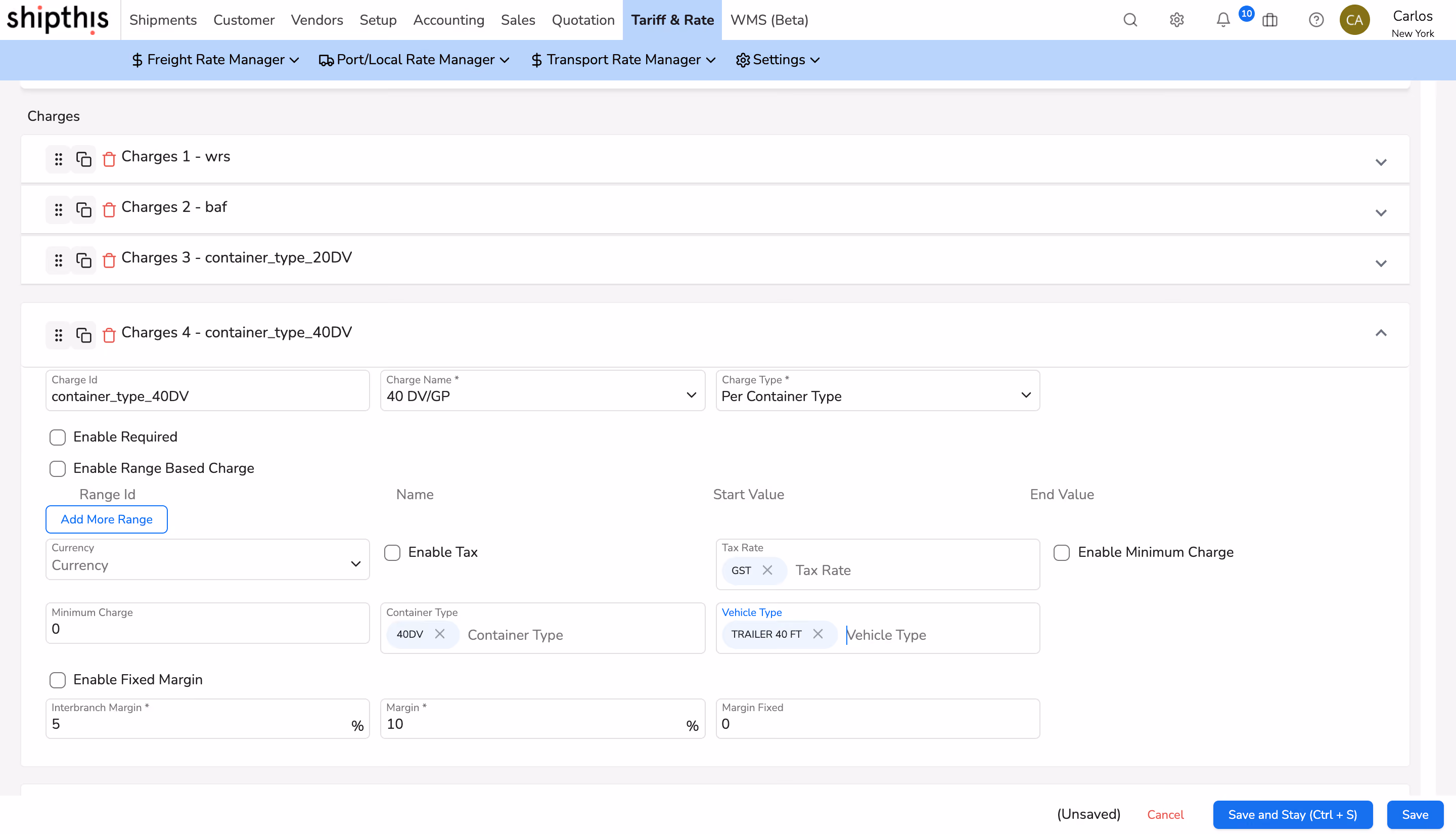The width and height of the screenshot is (1456, 834).
Task: Duplicate Charges 2 - baf row
Action: 83,210
